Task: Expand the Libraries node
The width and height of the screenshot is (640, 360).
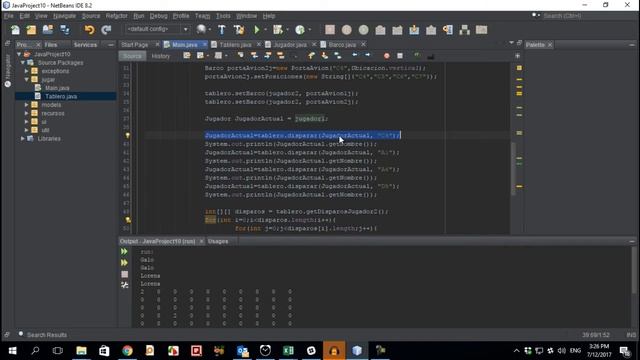Action: coord(23,139)
